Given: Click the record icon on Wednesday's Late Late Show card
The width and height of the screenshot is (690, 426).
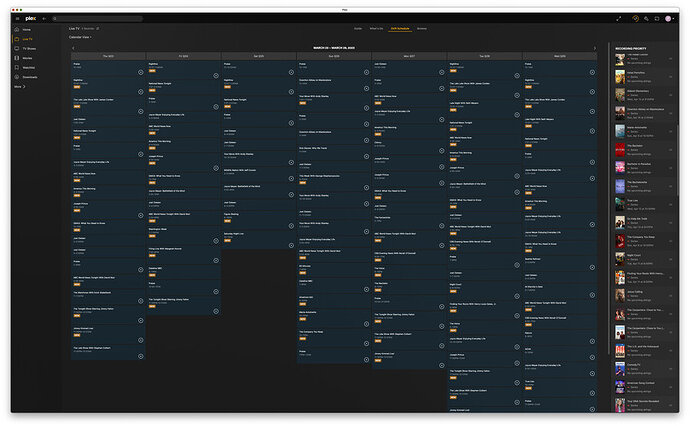Looking at the screenshot, I should [592, 111].
